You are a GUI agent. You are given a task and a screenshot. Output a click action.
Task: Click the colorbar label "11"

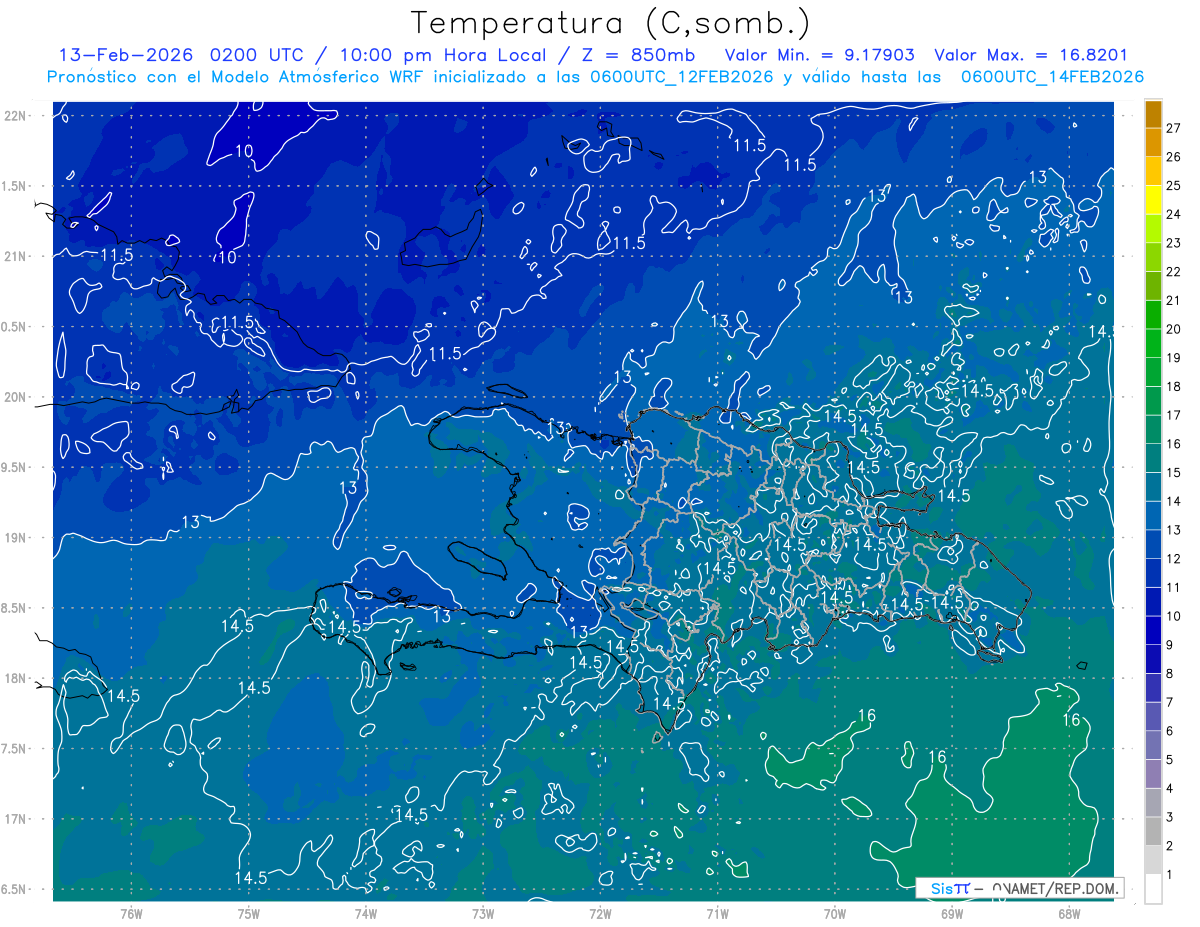click(x=1173, y=587)
